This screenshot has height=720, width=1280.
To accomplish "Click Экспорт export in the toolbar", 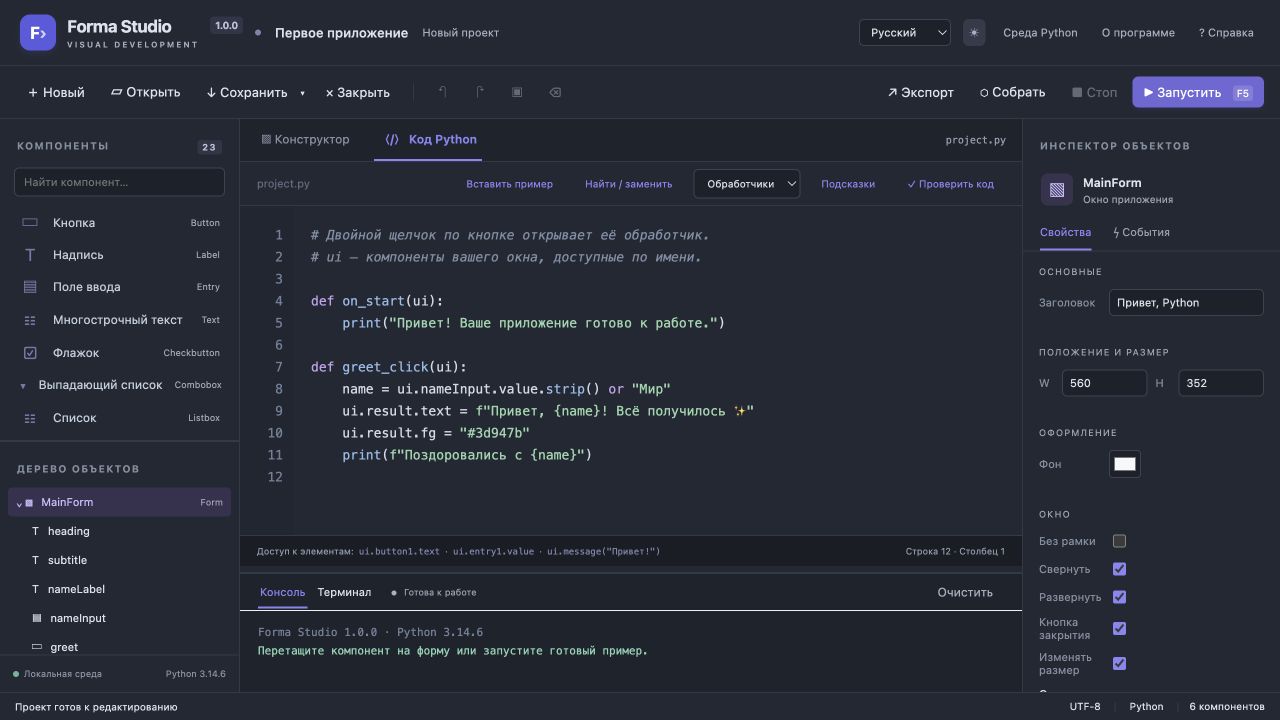I will click(920, 92).
